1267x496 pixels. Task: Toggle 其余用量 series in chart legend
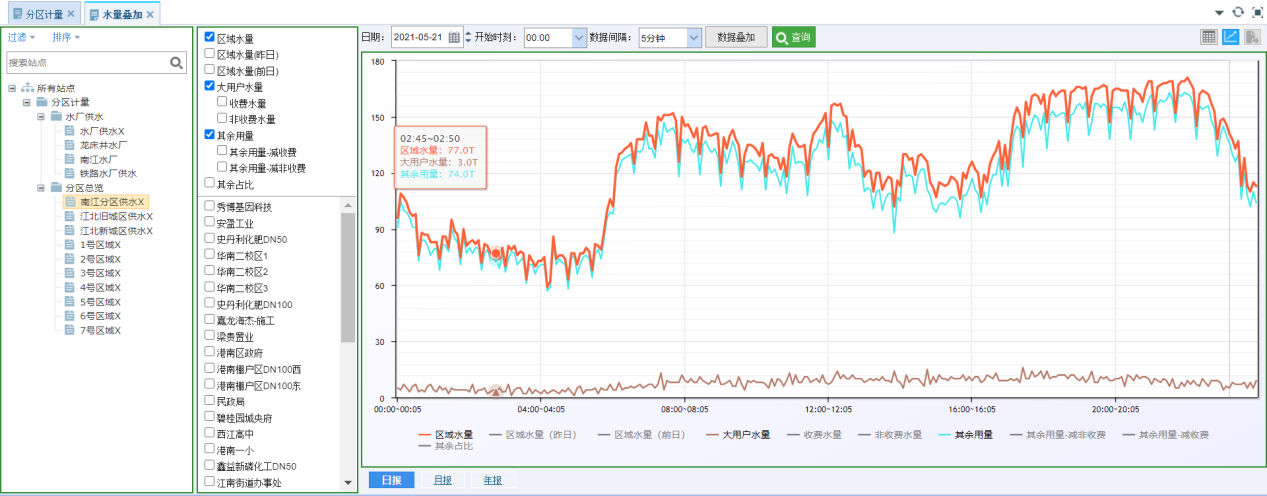tap(963, 435)
